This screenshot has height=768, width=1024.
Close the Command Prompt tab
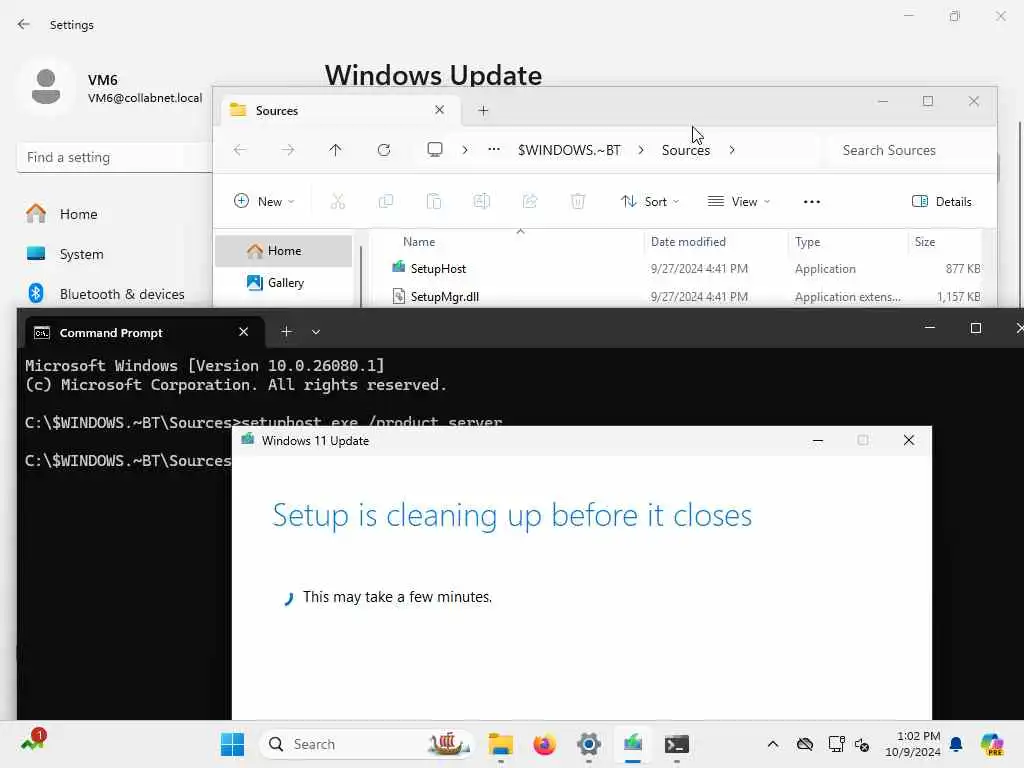[x=244, y=332]
